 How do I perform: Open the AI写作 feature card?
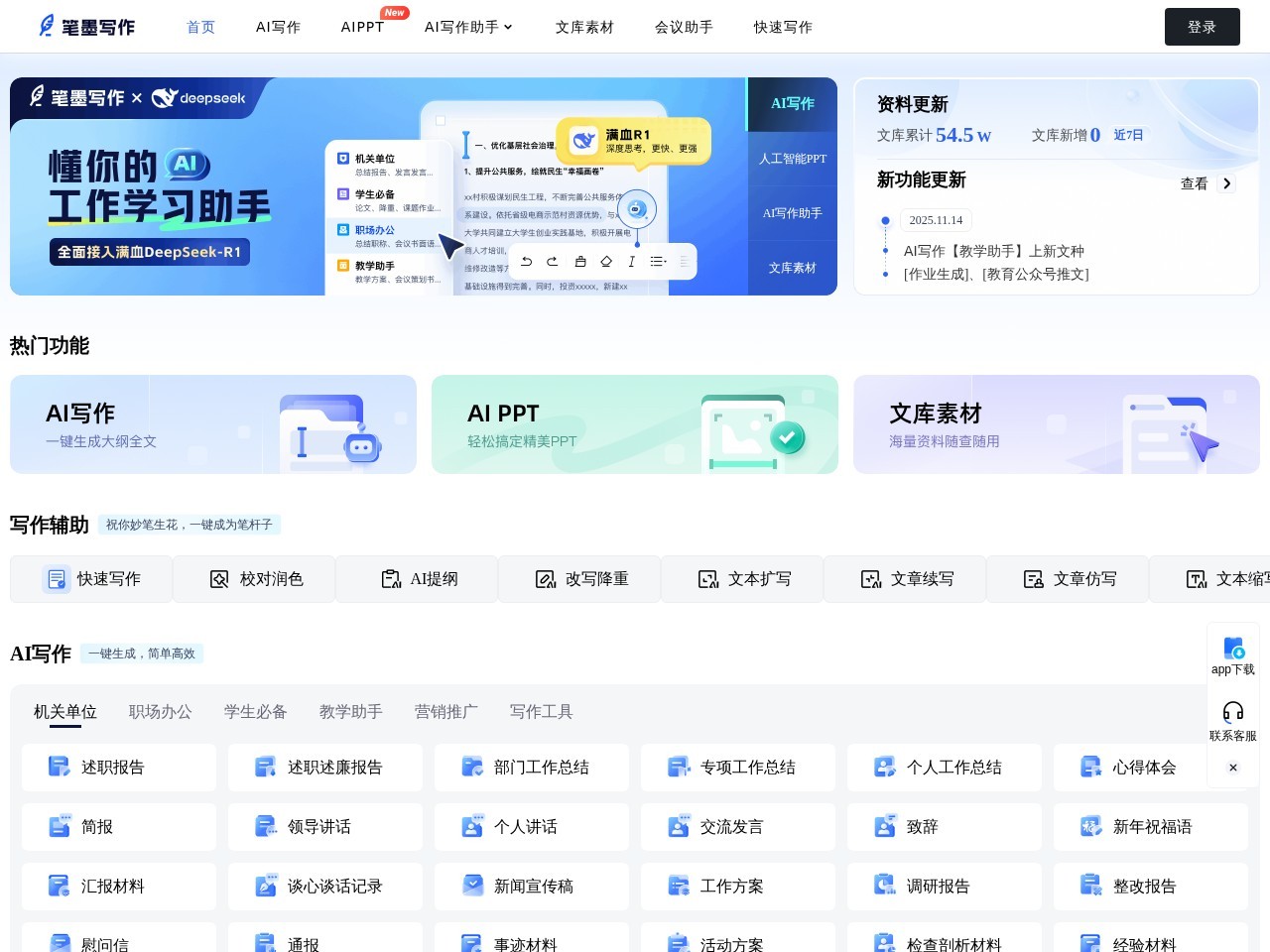coord(213,424)
